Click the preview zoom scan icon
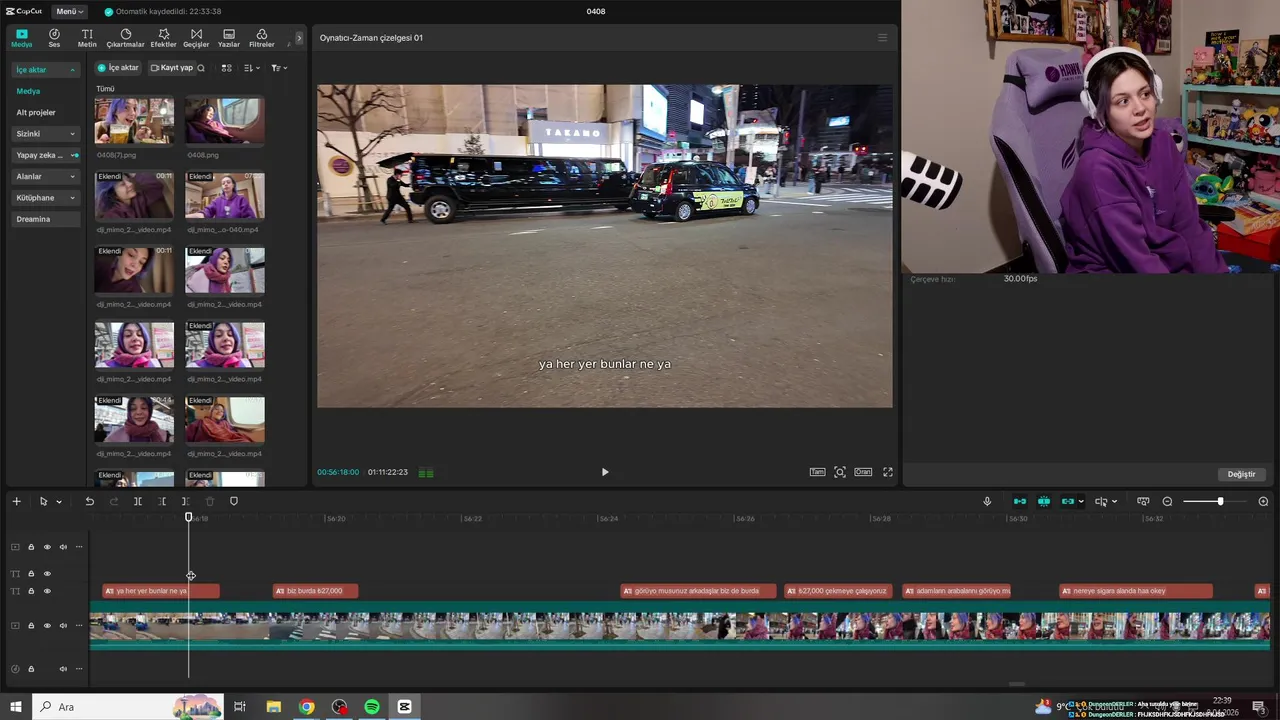Image resolution: width=1280 pixels, height=720 pixels. click(840, 472)
